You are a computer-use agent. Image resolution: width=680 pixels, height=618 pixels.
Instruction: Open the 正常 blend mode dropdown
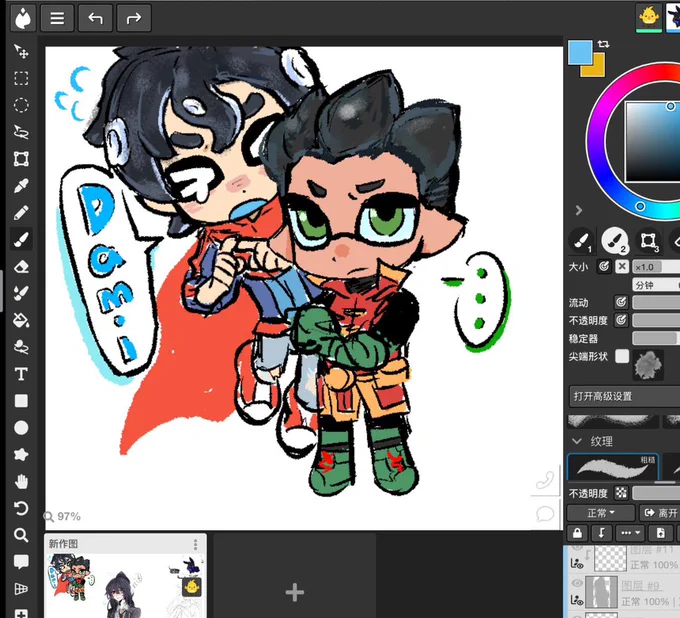[x=601, y=513]
